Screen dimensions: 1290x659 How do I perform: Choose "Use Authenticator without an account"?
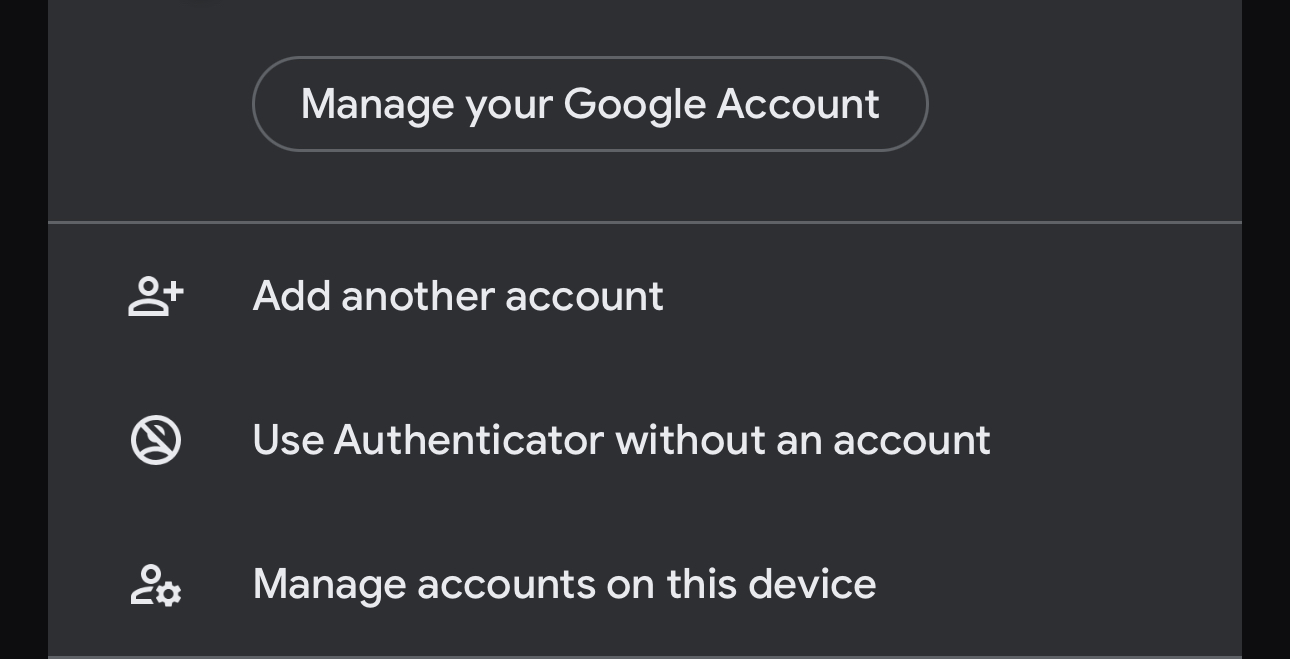621,440
